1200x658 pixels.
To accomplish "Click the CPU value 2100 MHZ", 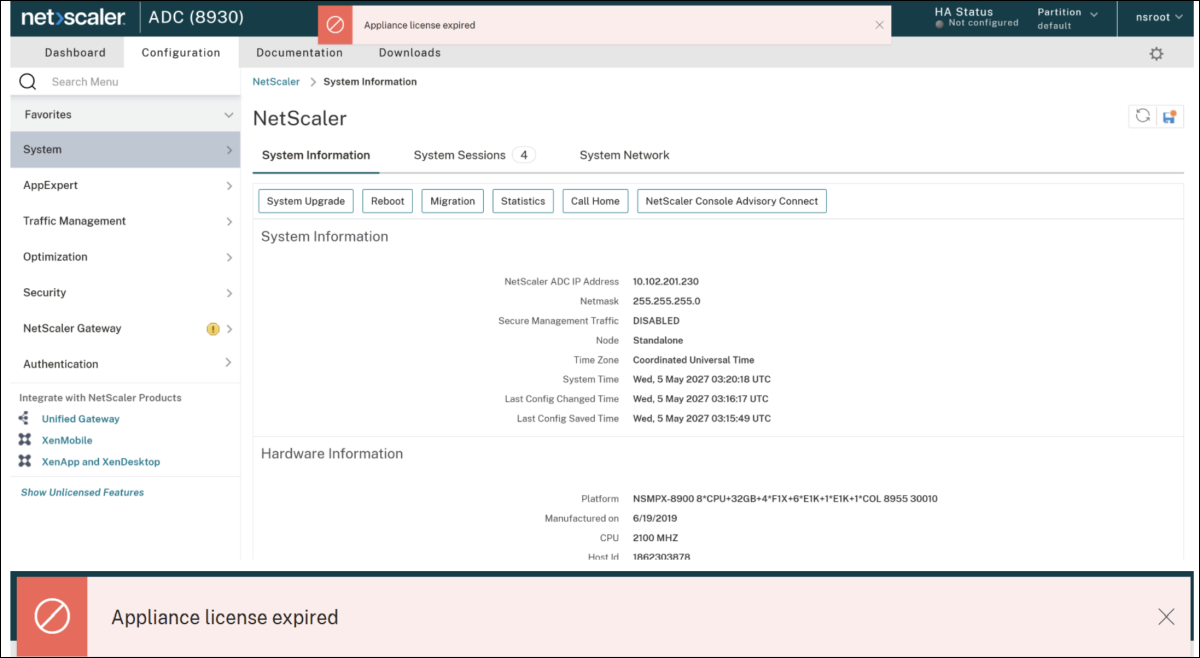I will [656, 538].
